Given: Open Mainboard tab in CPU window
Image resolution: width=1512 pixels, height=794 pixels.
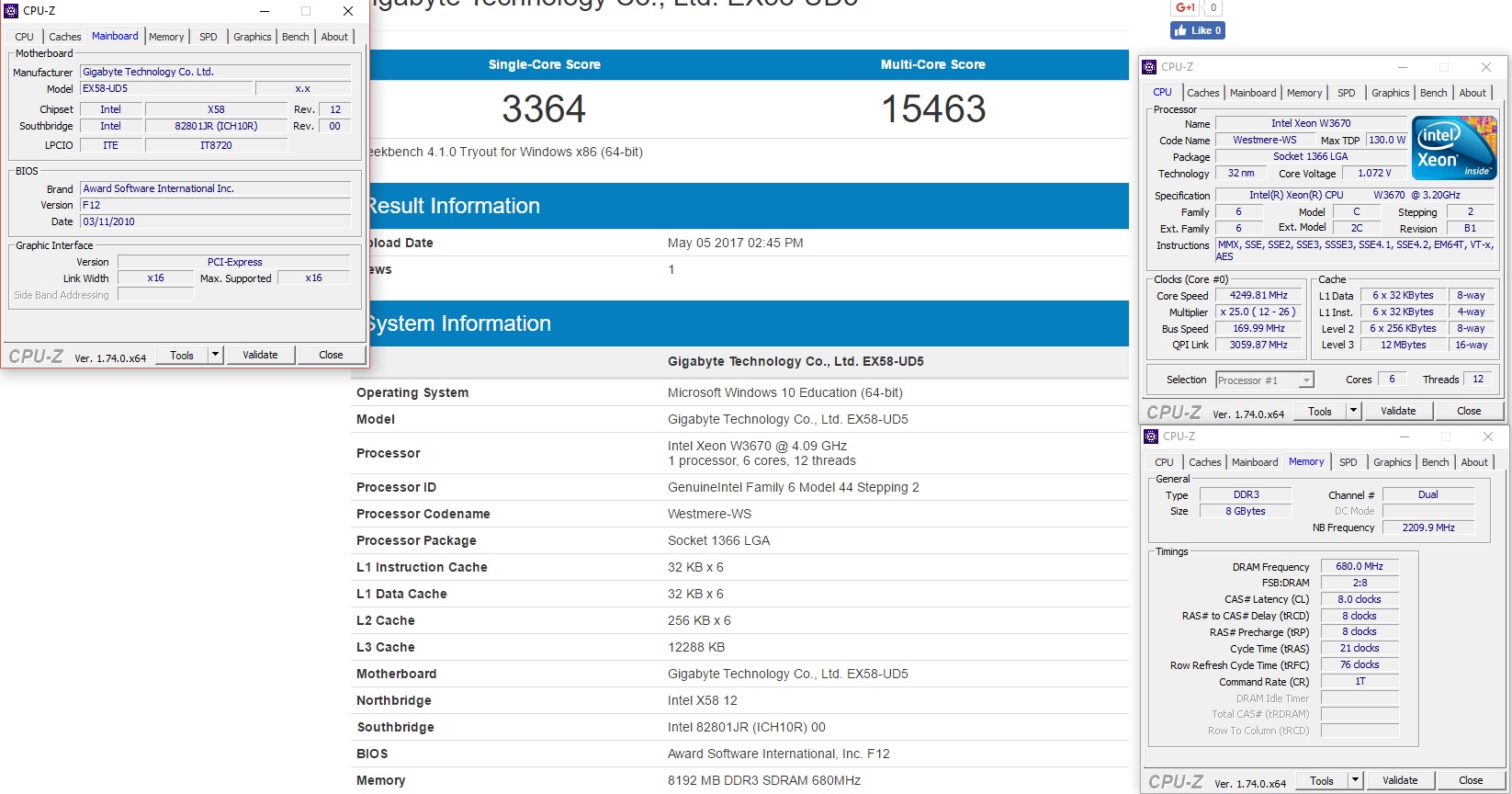Looking at the screenshot, I should click(x=1253, y=93).
